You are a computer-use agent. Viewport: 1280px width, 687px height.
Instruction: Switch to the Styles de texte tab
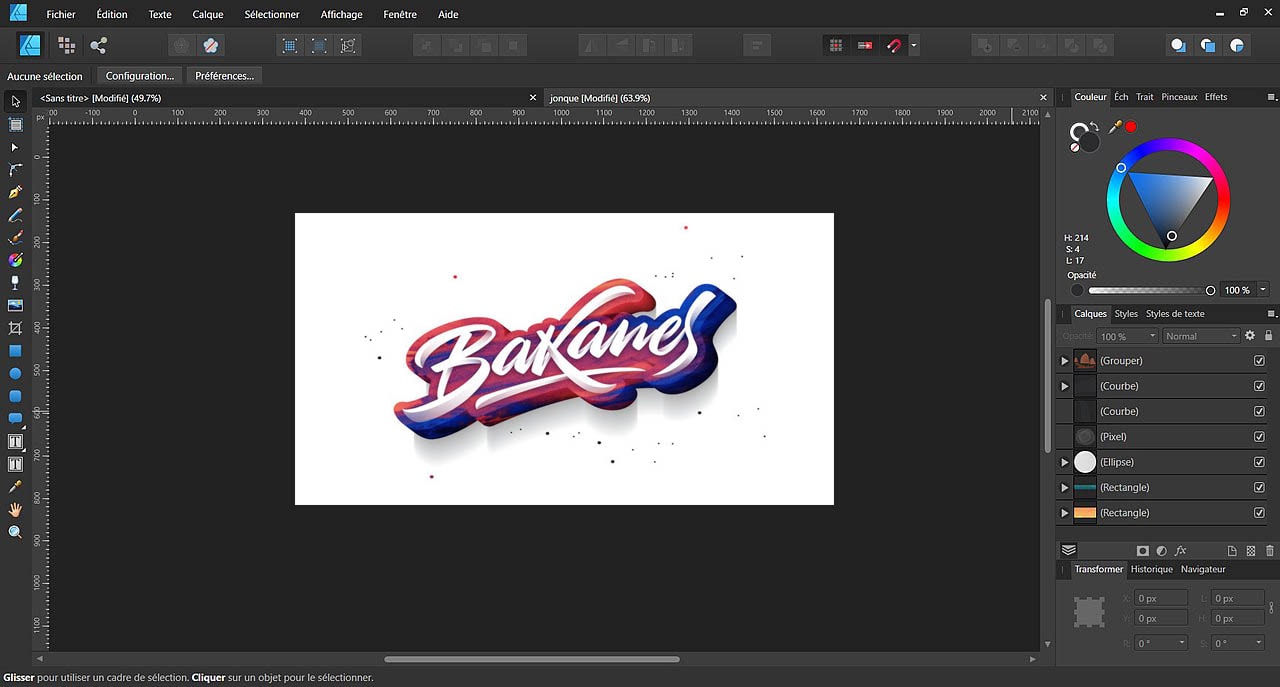tap(1175, 314)
